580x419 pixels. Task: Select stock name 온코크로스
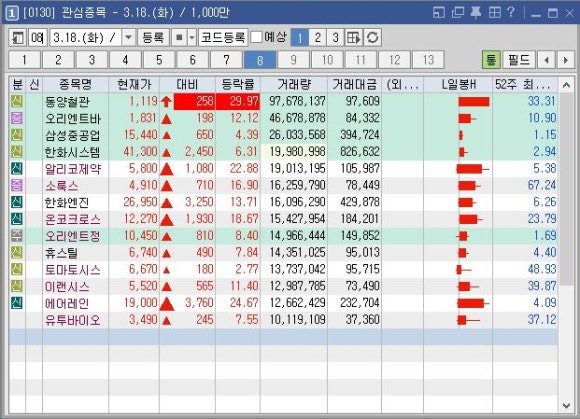tap(72, 219)
